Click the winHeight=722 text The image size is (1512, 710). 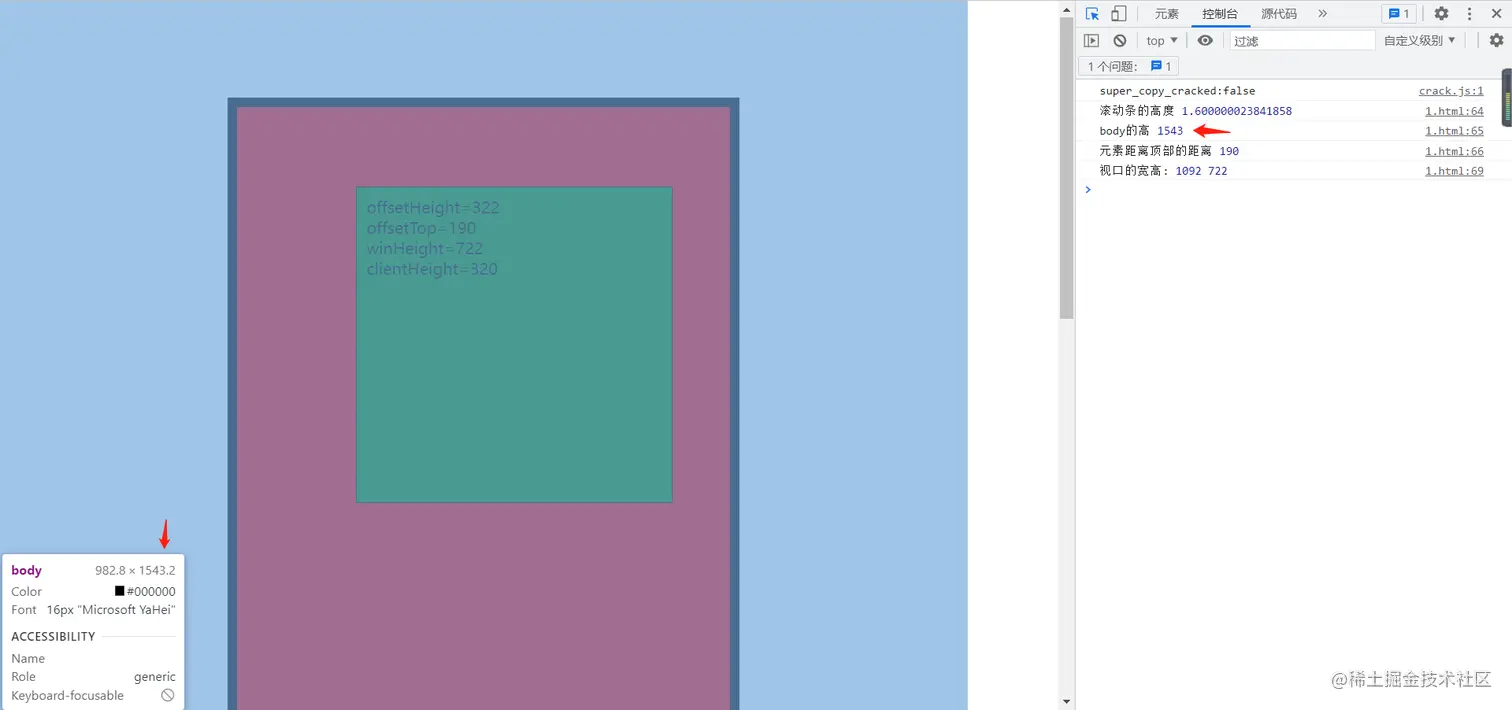(425, 248)
